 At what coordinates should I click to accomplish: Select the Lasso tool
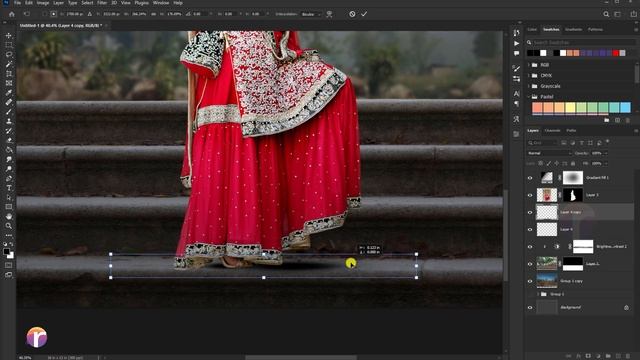9,54
